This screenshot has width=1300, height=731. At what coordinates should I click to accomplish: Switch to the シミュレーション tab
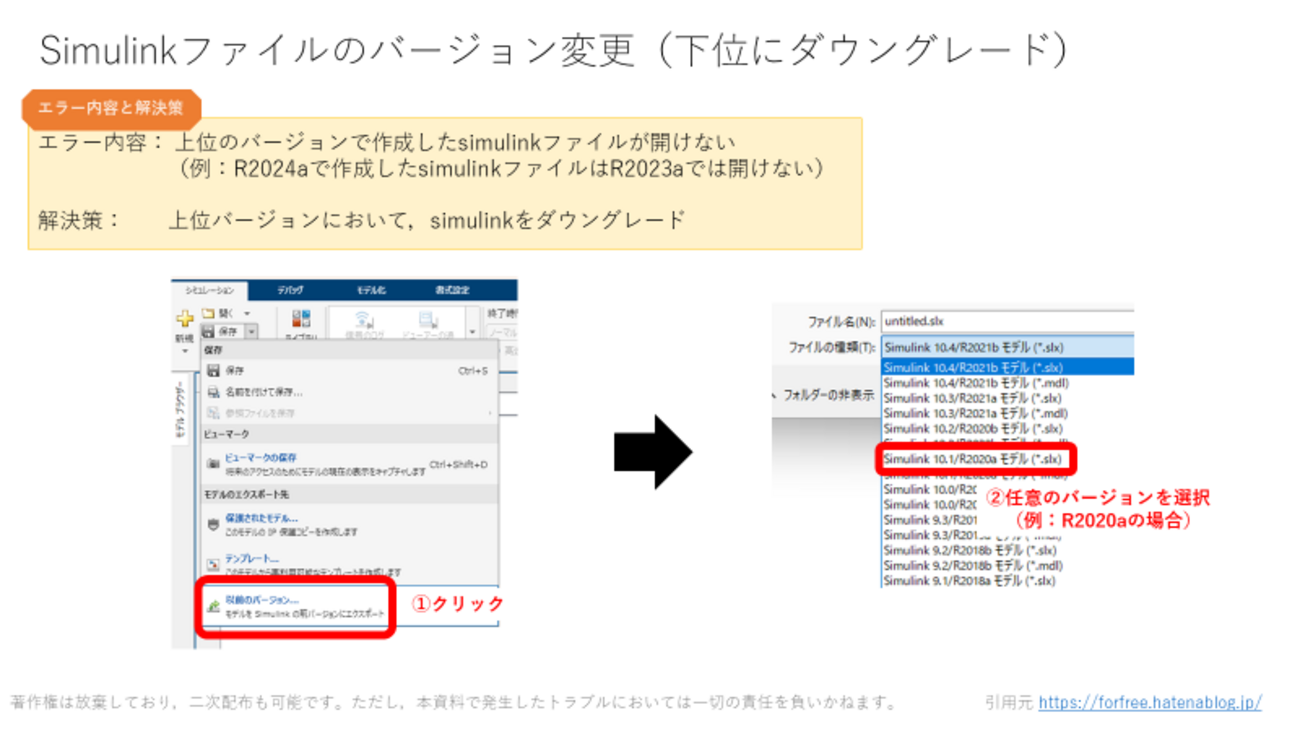[x=209, y=290]
